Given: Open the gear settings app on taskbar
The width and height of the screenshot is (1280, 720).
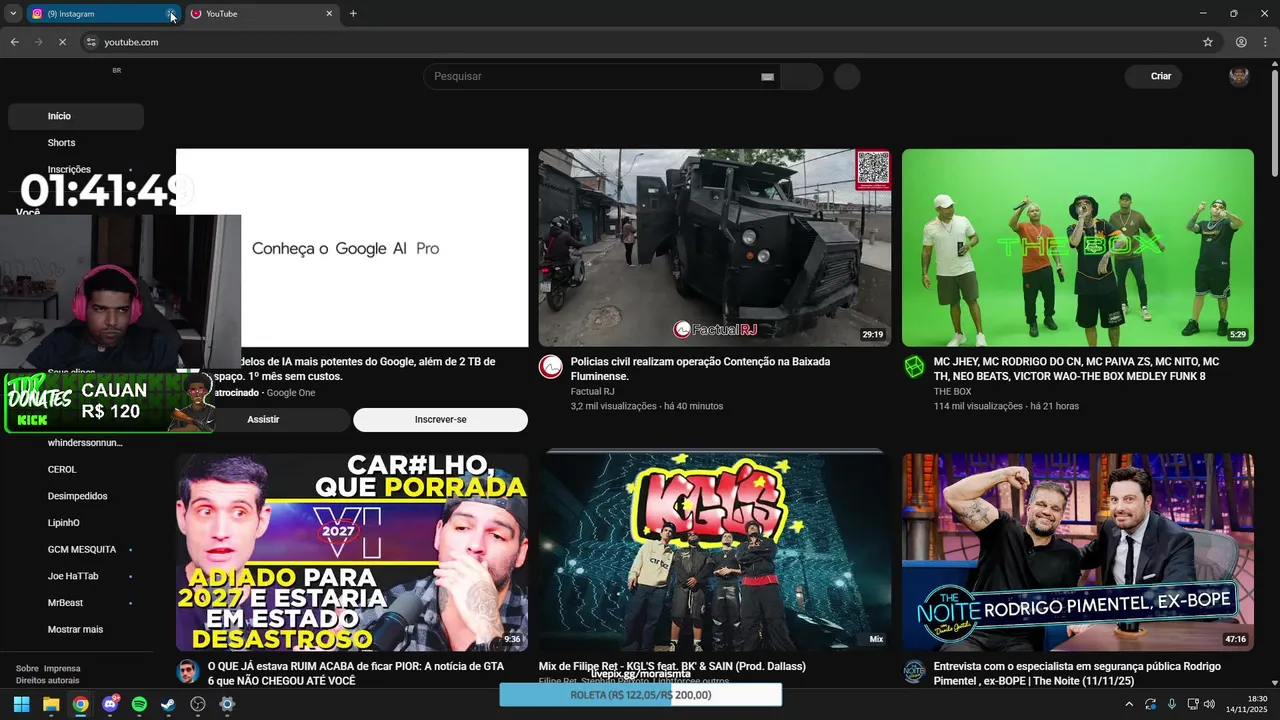Looking at the screenshot, I should pos(227,704).
